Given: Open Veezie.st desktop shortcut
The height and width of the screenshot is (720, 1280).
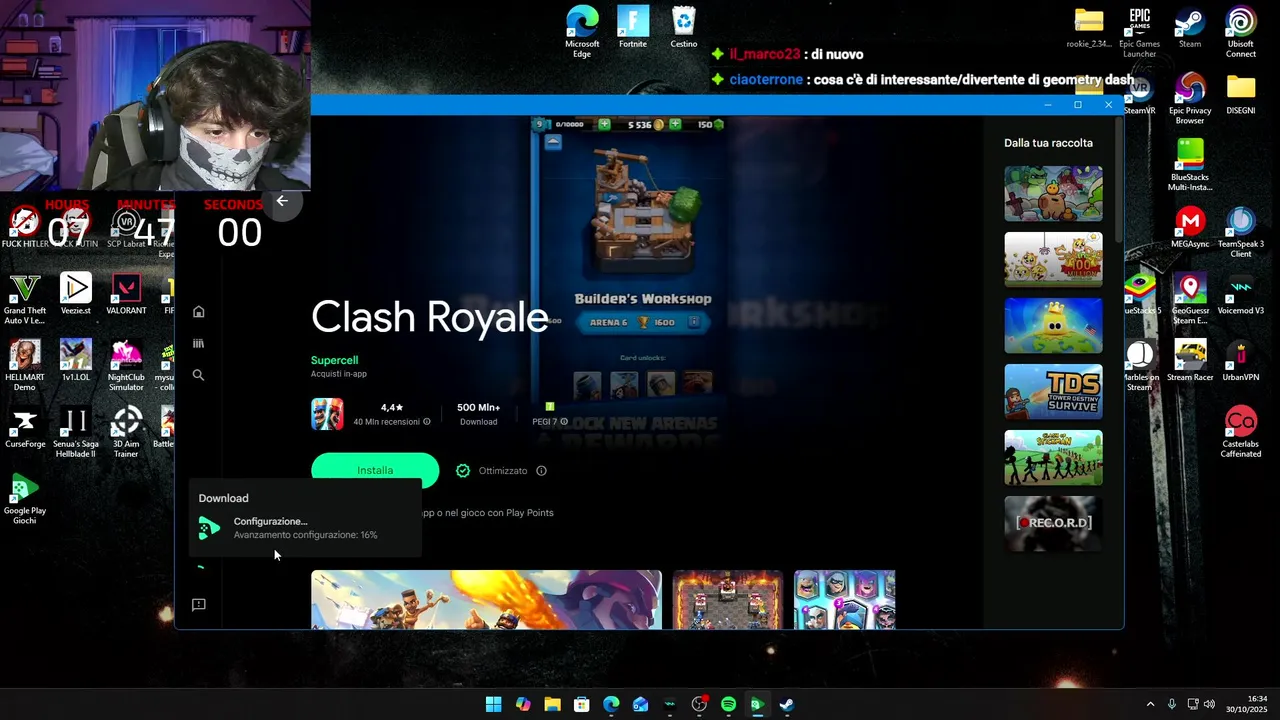Looking at the screenshot, I should 75,294.
